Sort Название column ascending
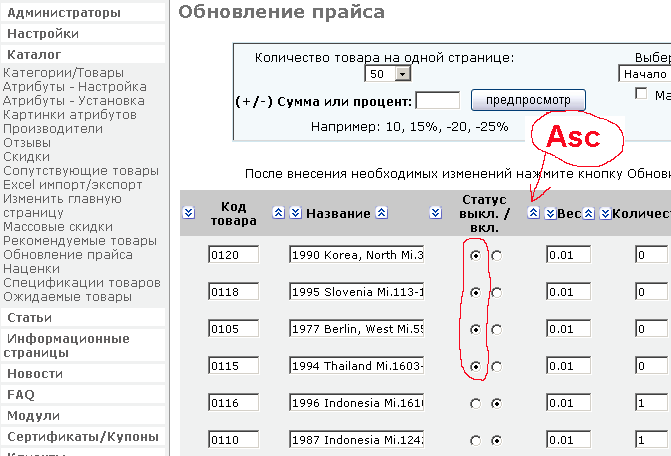The height and width of the screenshot is (456, 671). click(x=382, y=213)
